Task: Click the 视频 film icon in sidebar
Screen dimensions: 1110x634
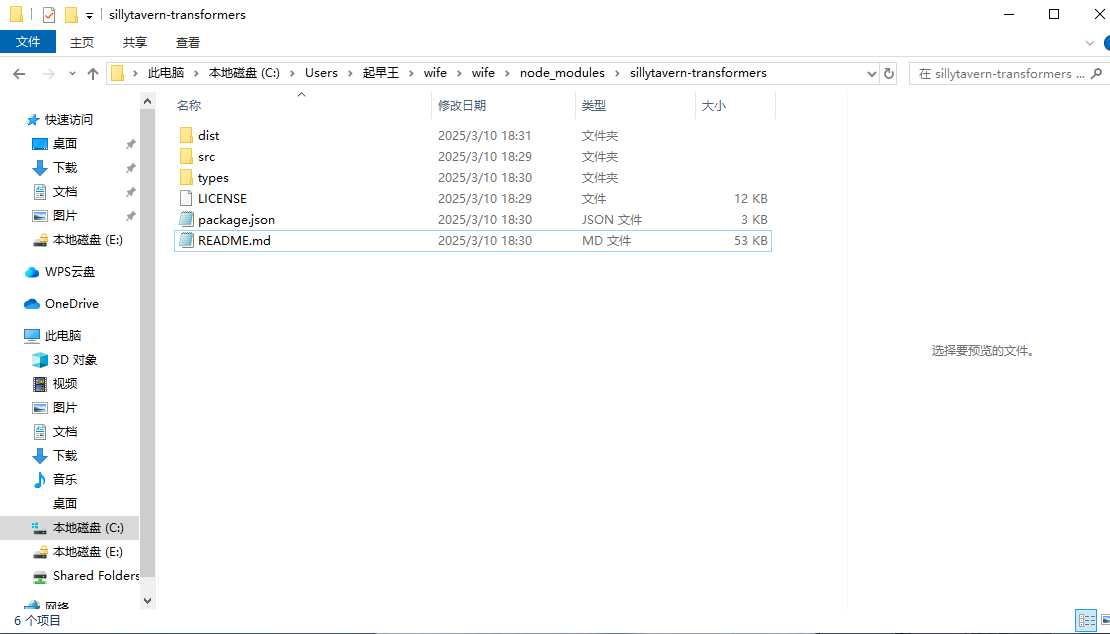Action: tap(40, 384)
